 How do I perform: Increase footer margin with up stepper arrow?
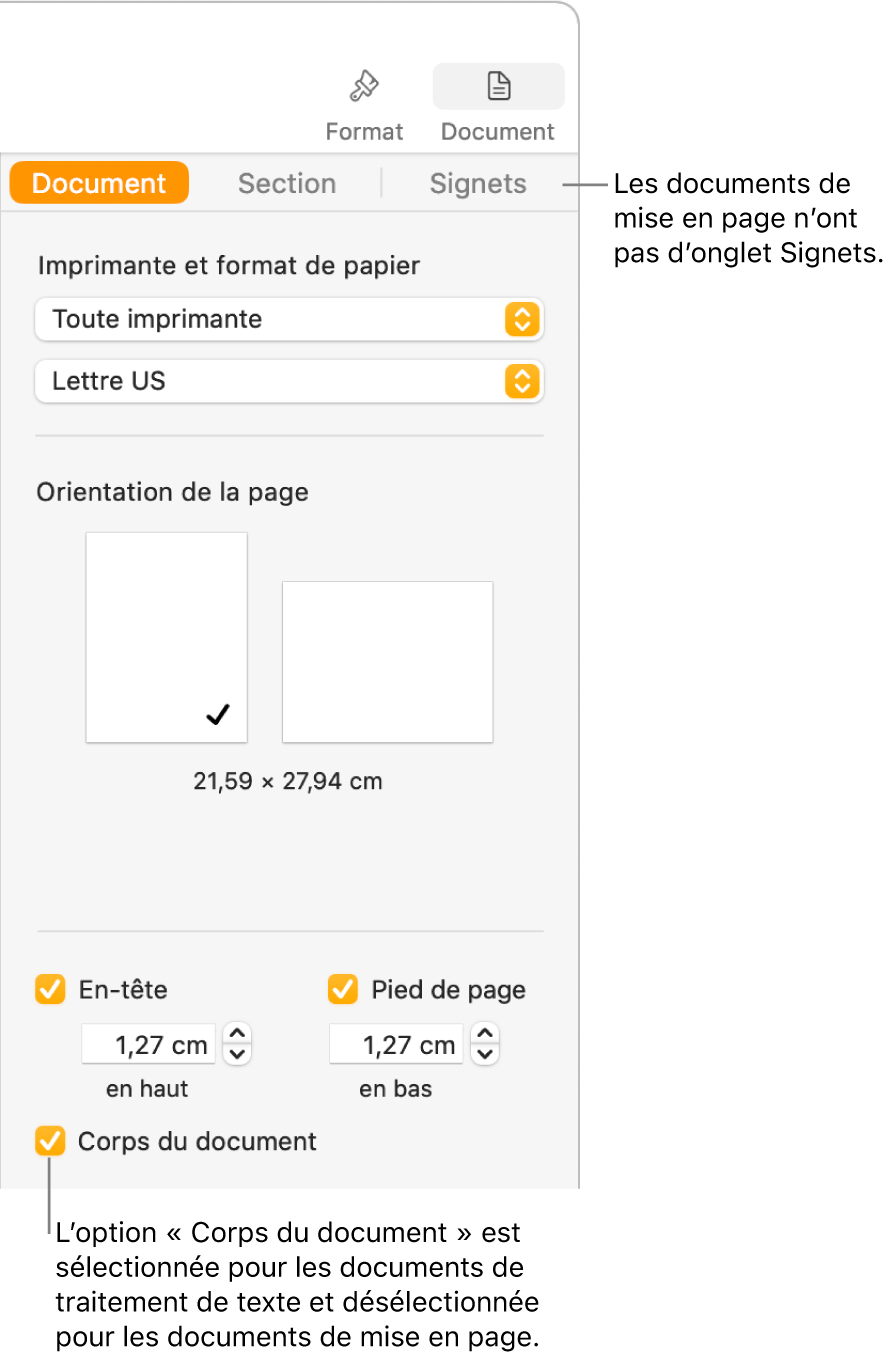click(485, 1035)
